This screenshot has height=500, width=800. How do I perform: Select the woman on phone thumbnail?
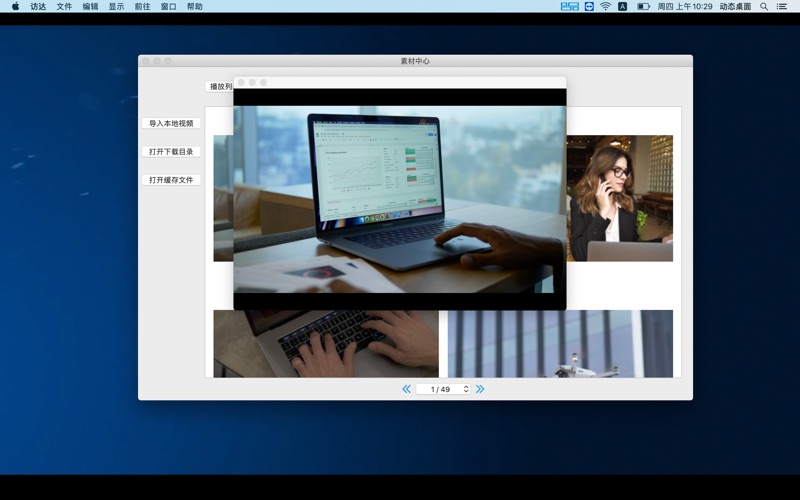[x=620, y=198]
